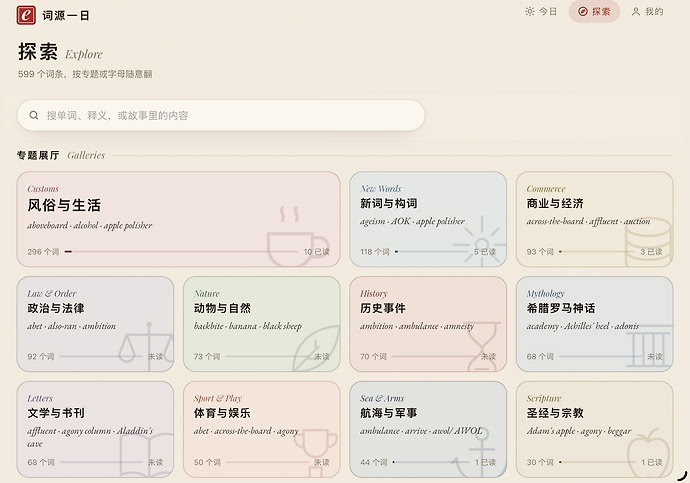Click the temple columns icon on Mythology card
This screenshot has height=483, width=690.
650,346
